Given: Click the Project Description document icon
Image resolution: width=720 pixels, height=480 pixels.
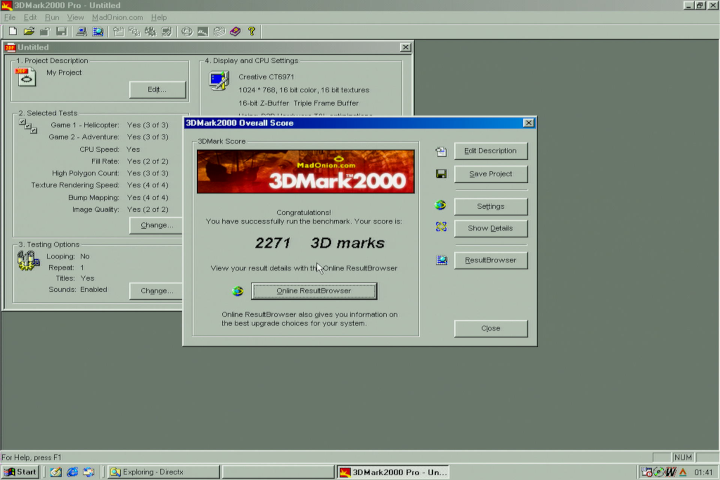Looking at the screenshot, I should click(26, 77).
